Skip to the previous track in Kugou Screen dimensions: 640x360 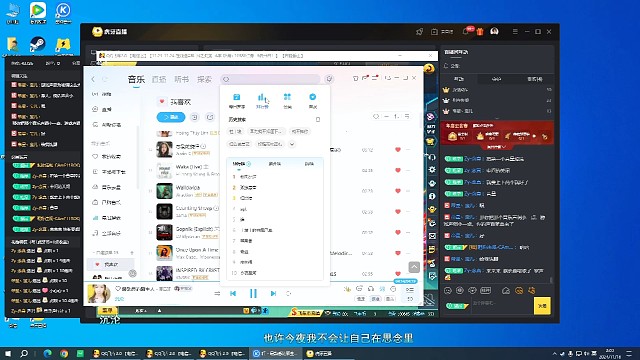click(233, 293)
